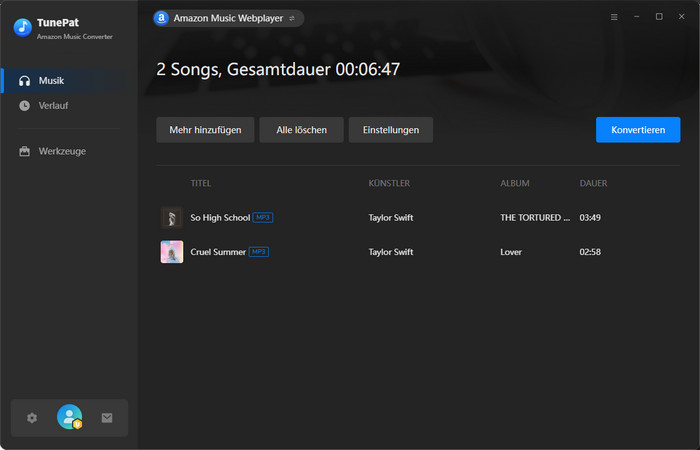Click the MP3 format badge on Cruel Summer

(x=258, y=252)
